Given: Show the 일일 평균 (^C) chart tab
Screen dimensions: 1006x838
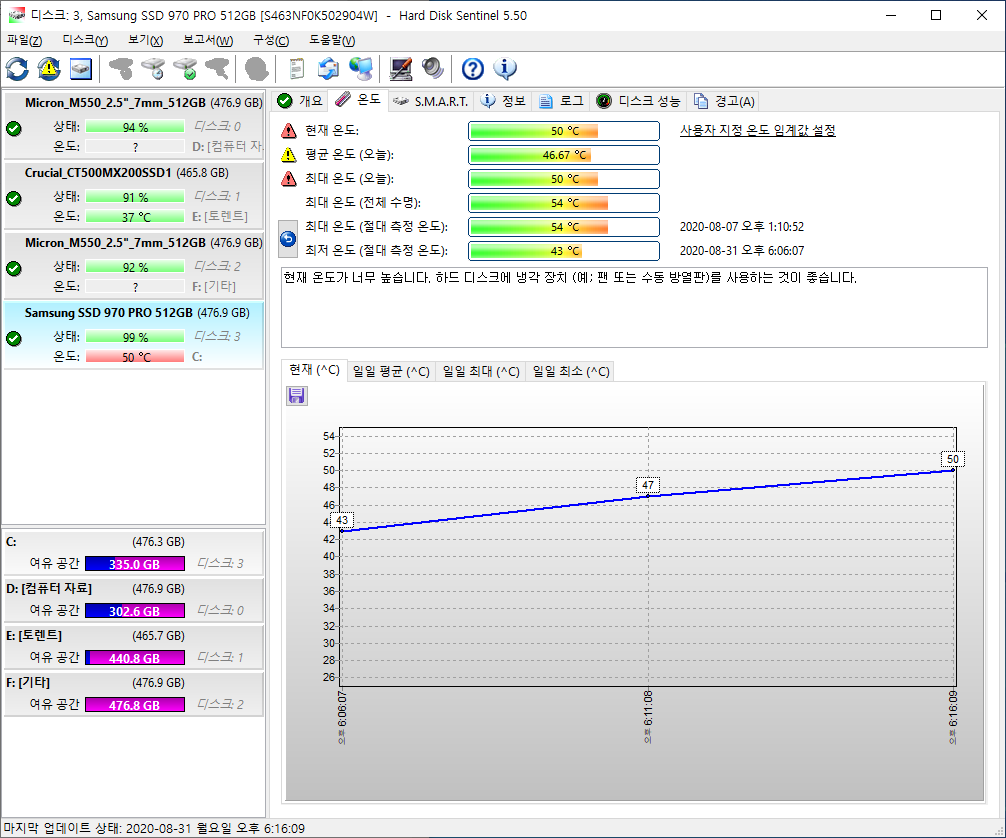Looking at the screenshot, I should (391, 371).
